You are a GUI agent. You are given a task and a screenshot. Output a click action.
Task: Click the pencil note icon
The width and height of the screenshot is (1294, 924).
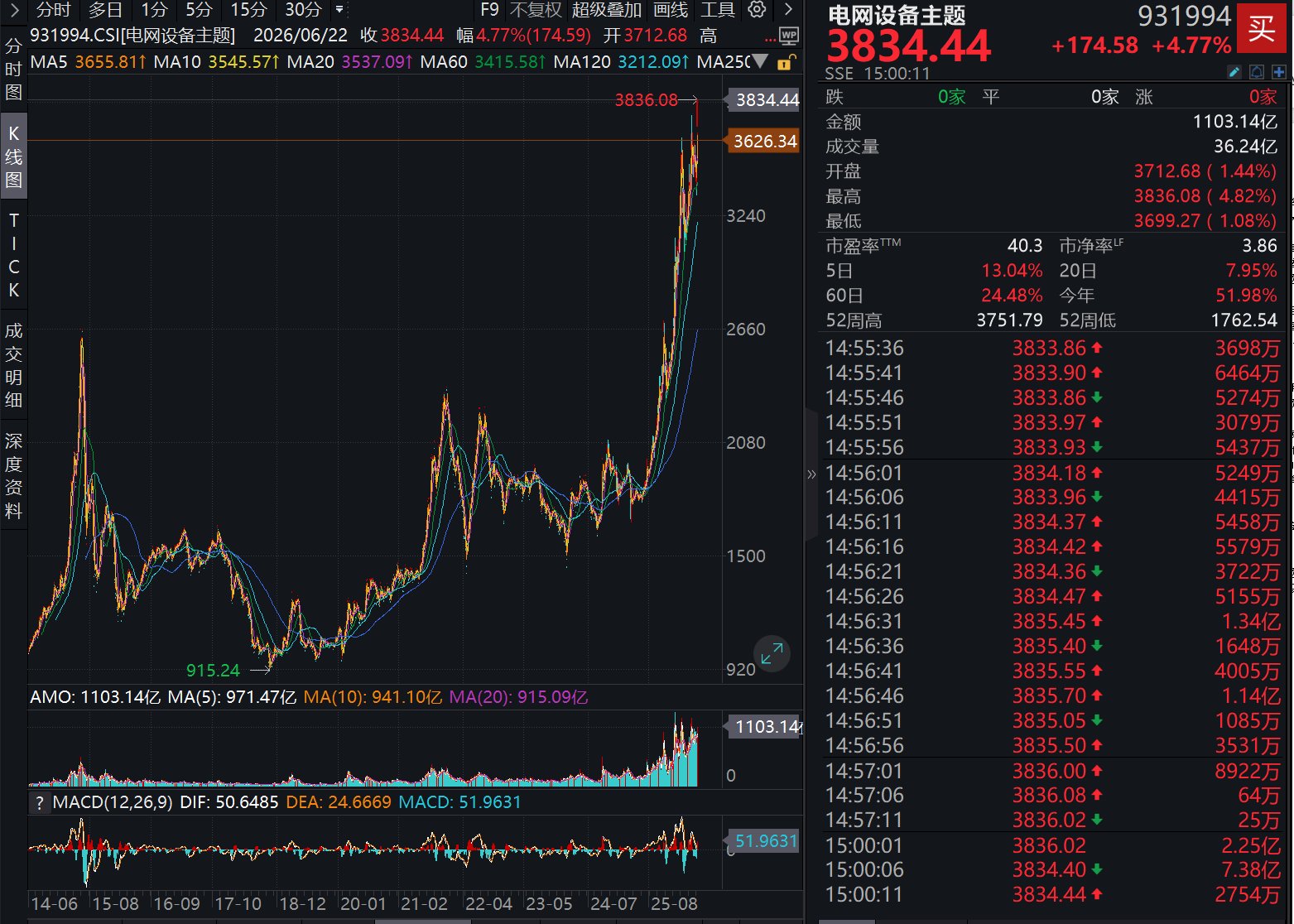pos(1234,72)
